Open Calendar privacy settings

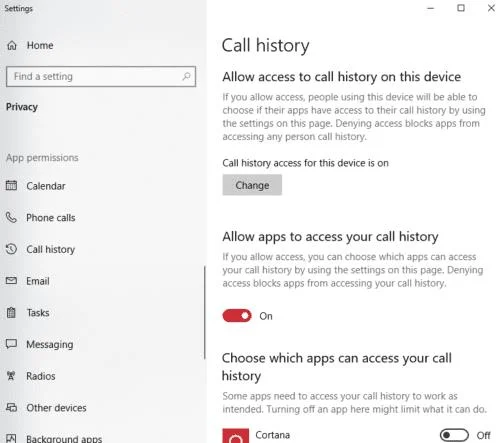[46, 186]
